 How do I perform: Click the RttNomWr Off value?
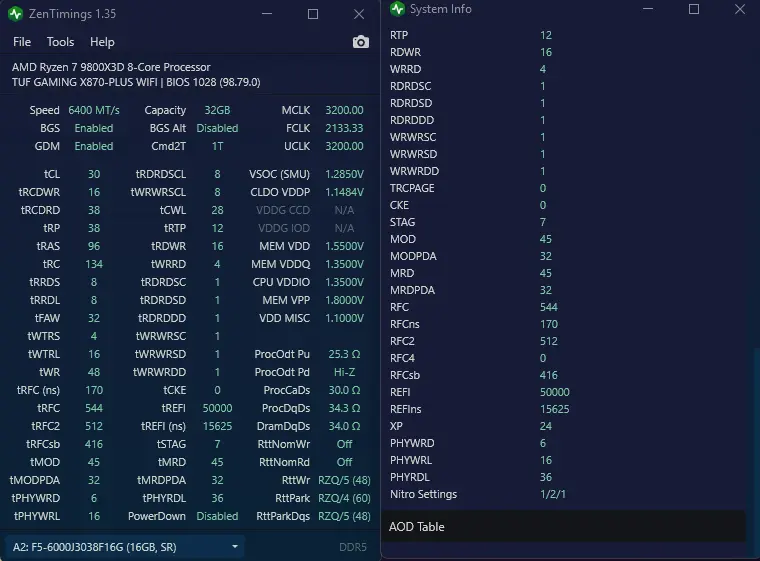(344, 444)
